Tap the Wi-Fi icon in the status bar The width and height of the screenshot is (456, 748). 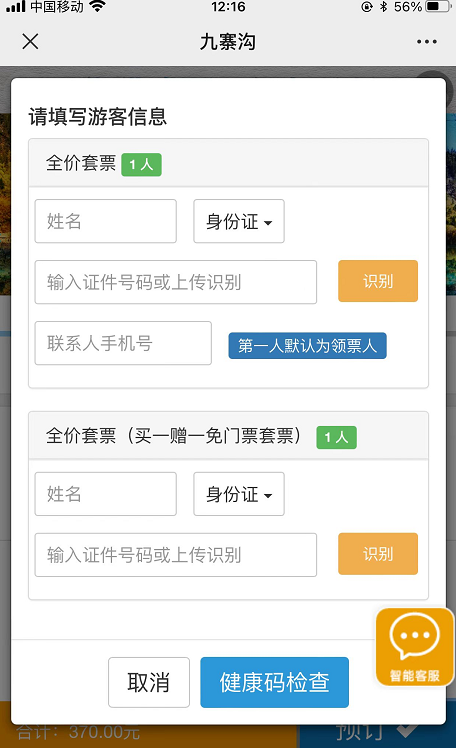(97, 7)
